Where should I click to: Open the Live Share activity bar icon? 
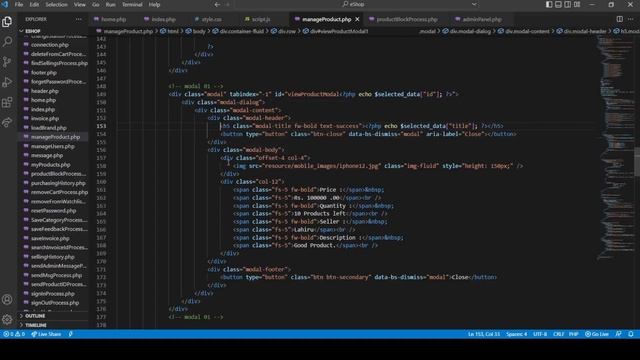[7, 122]
